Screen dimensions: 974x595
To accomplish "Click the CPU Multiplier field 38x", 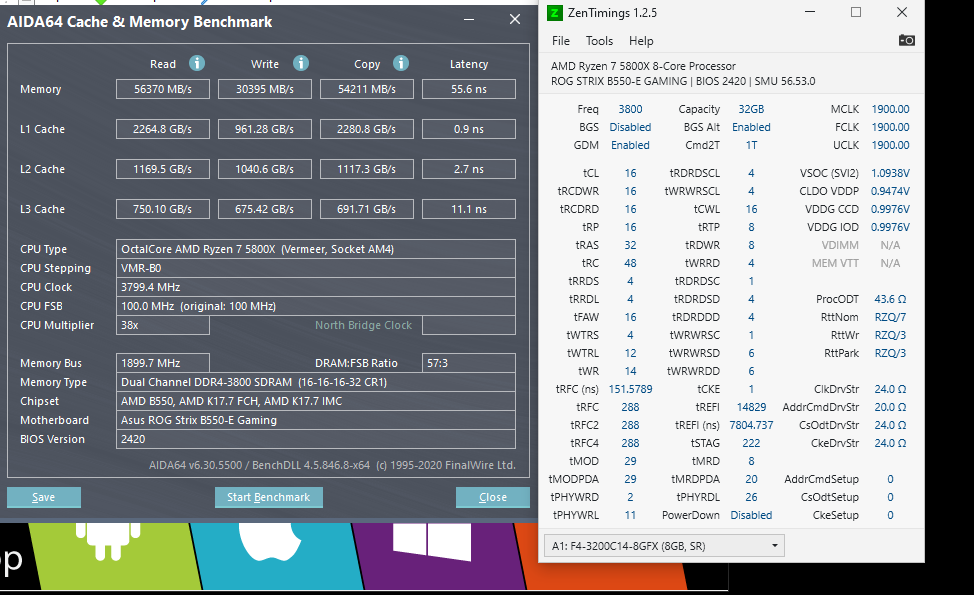I will 163,325.
